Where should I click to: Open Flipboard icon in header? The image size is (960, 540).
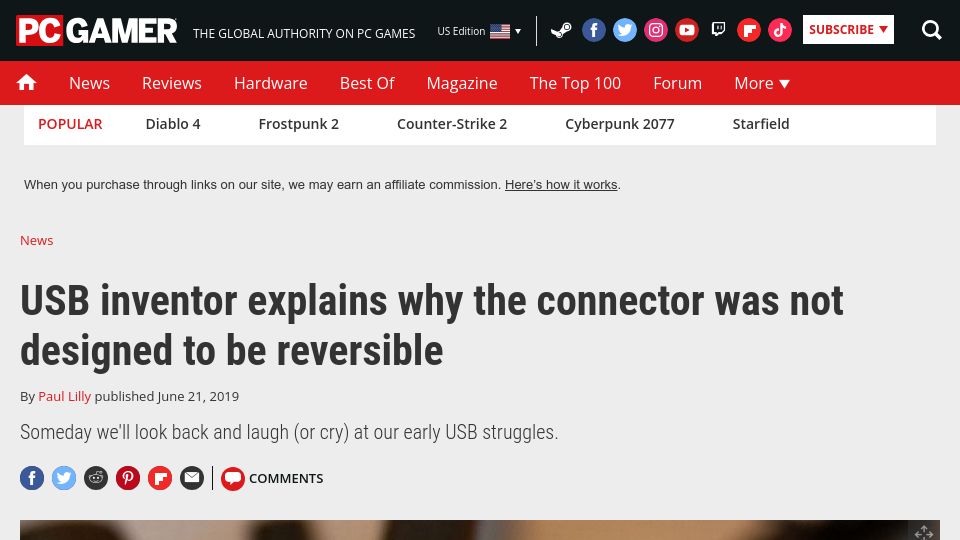point(749,30)
